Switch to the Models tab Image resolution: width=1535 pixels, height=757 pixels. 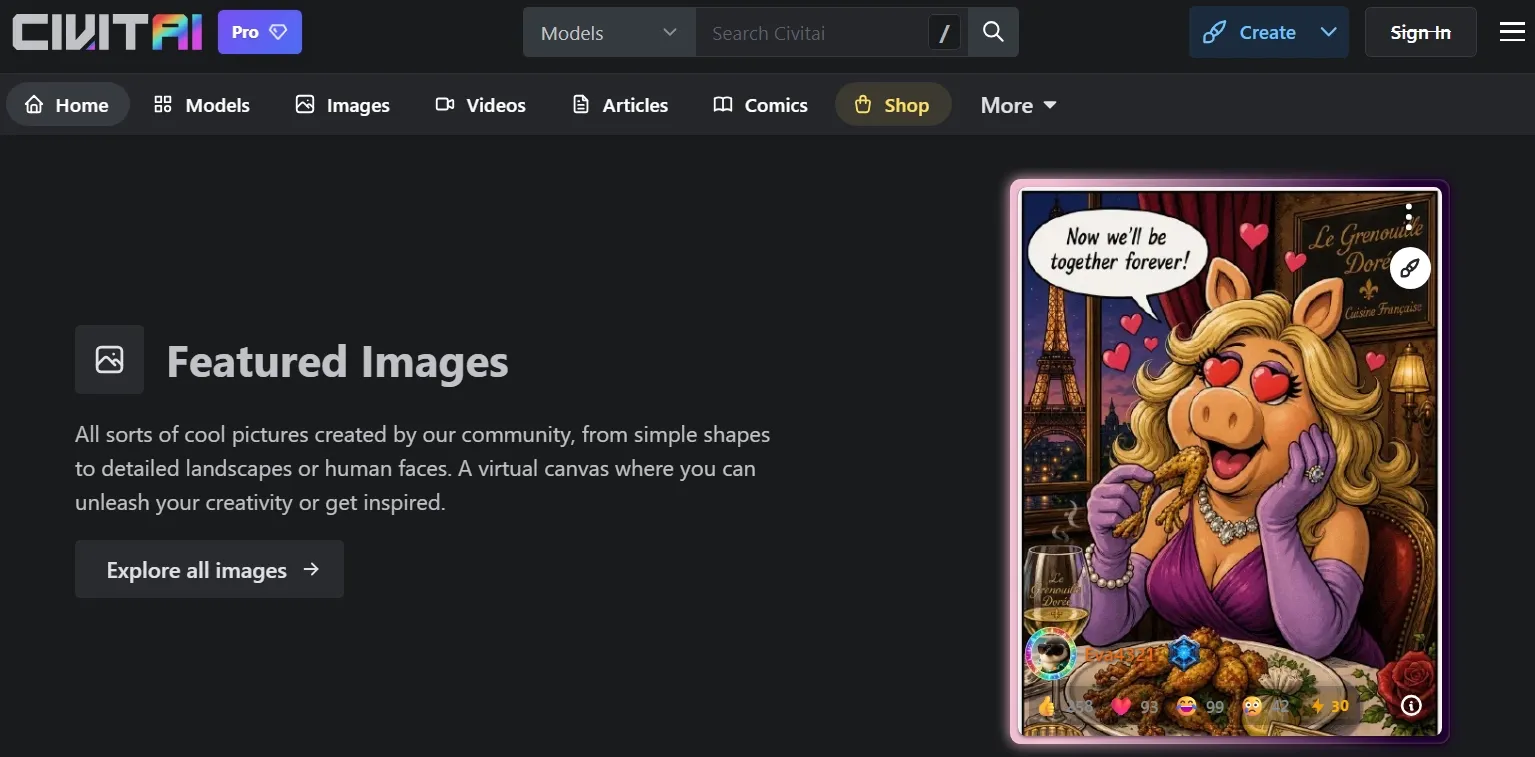[x=202, y=105]
